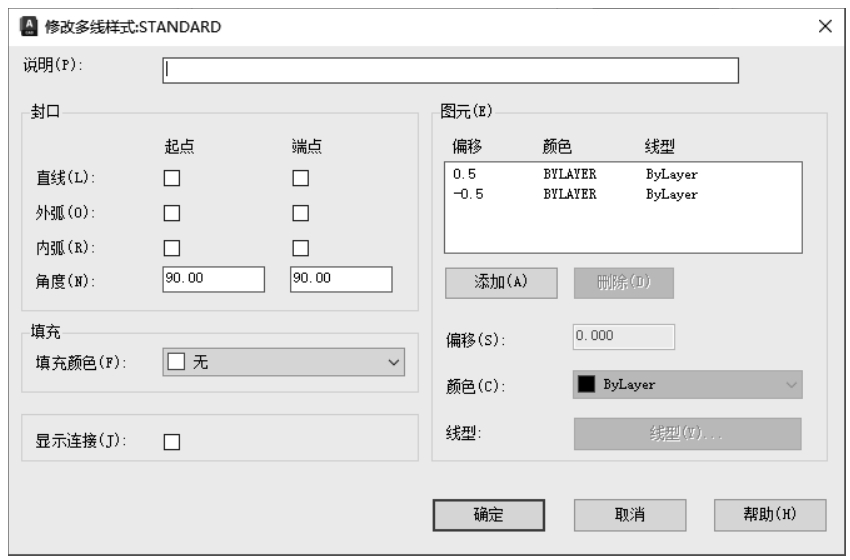Enable 直线 cap at 起点
This screenshot has height=560, width=850.
[172, 178]
